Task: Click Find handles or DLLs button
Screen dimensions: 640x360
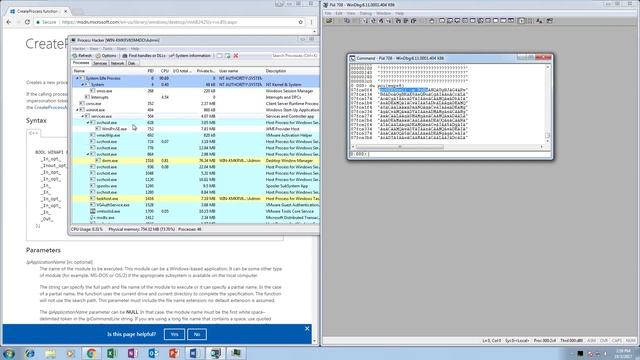Action: pyautogui.click(x=144, y=56)
